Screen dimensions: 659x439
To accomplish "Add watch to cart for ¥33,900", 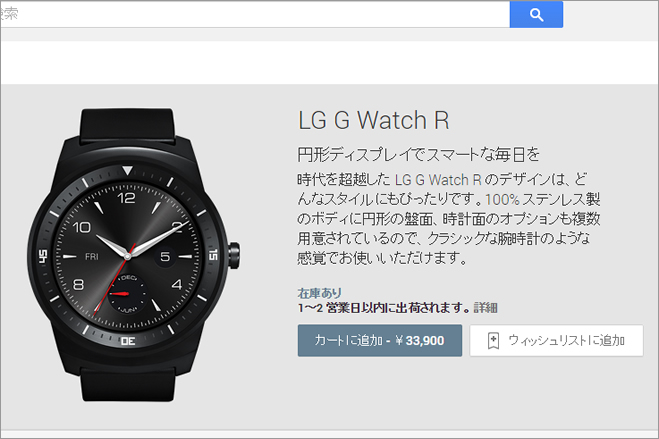I will (x=380, y=340).
